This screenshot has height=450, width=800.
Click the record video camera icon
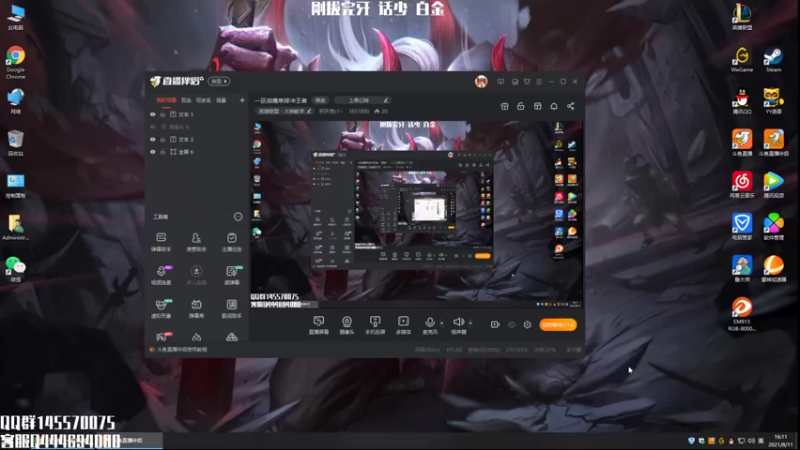pos(495,324)
